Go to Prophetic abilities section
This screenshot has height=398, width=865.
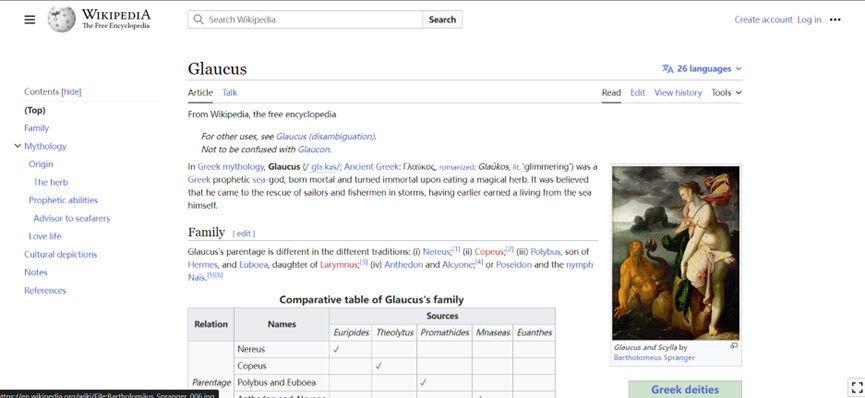(63, 200)
